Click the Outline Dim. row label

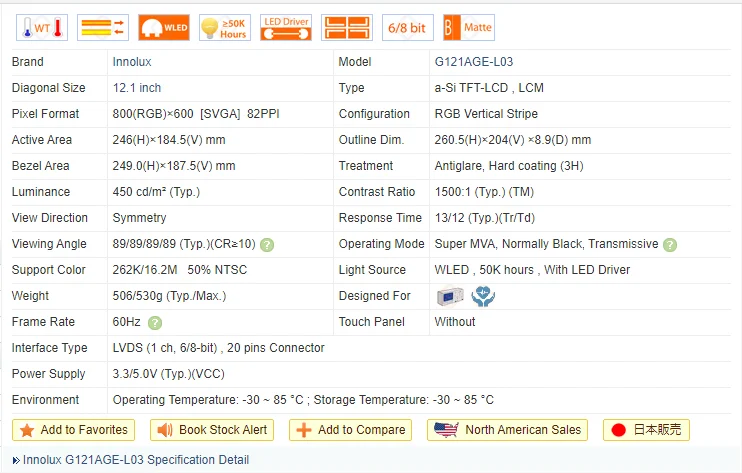371,140
